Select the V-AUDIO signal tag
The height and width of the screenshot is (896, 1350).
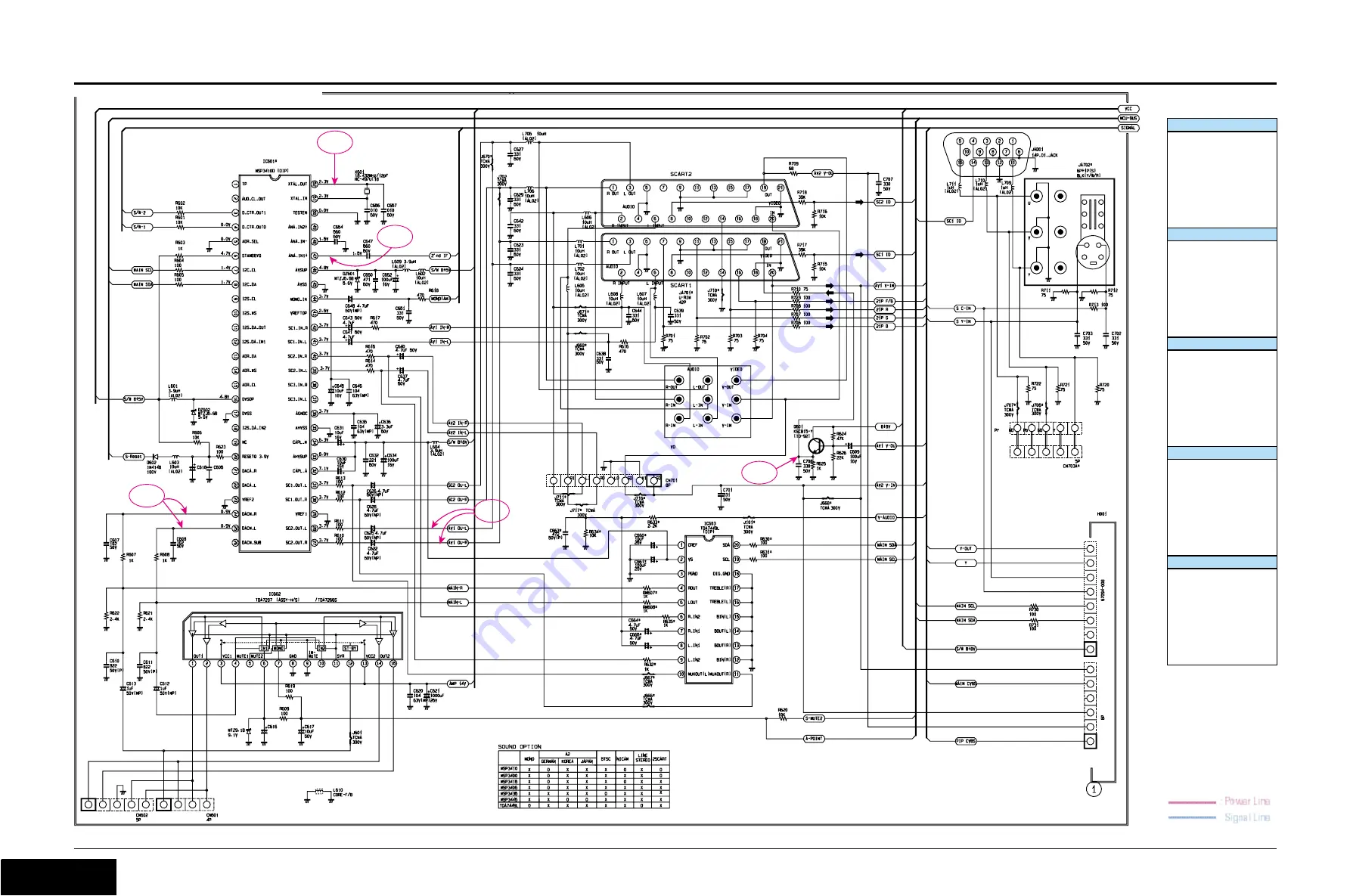point(886,518)
